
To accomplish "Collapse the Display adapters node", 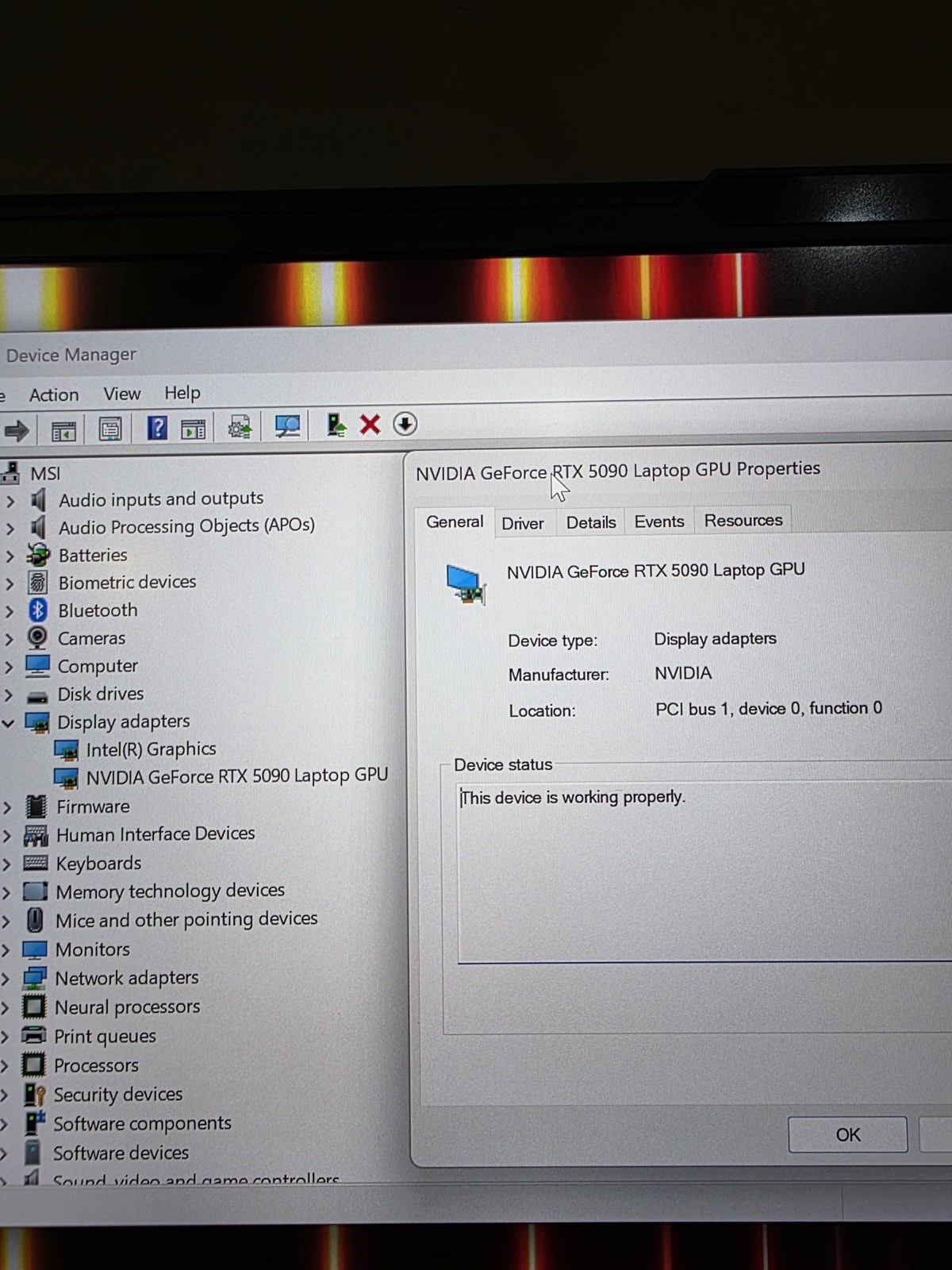I will pyautogui.click(x=9, y=723).
